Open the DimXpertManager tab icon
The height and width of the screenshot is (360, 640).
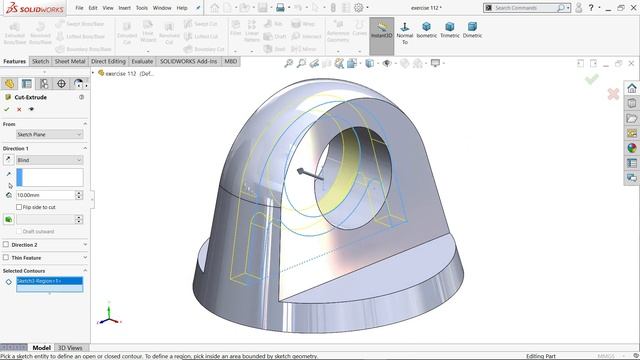point(61,84)
